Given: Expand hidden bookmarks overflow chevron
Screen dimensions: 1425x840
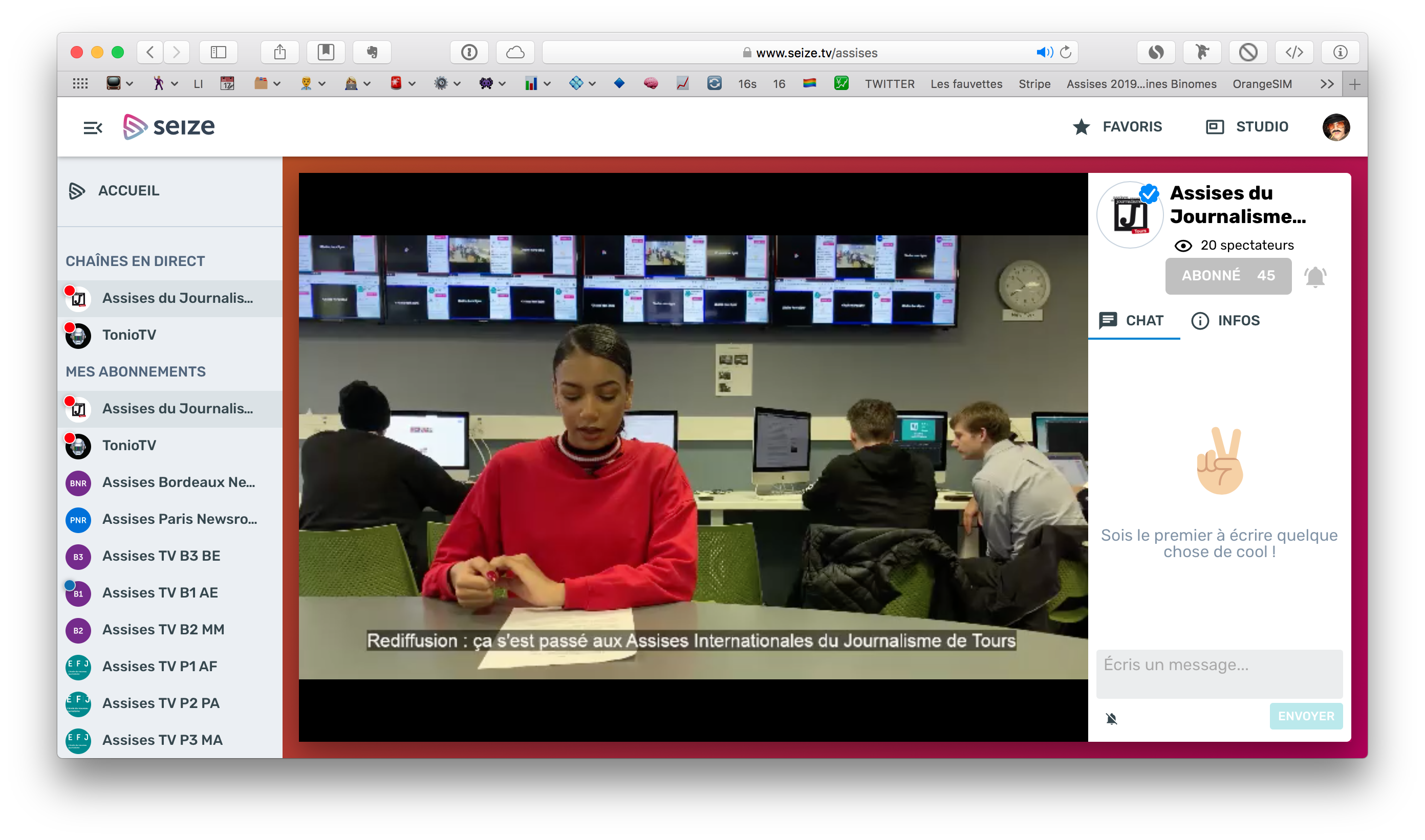Looking at the screenshot, I should click(x=1326, y=84).
